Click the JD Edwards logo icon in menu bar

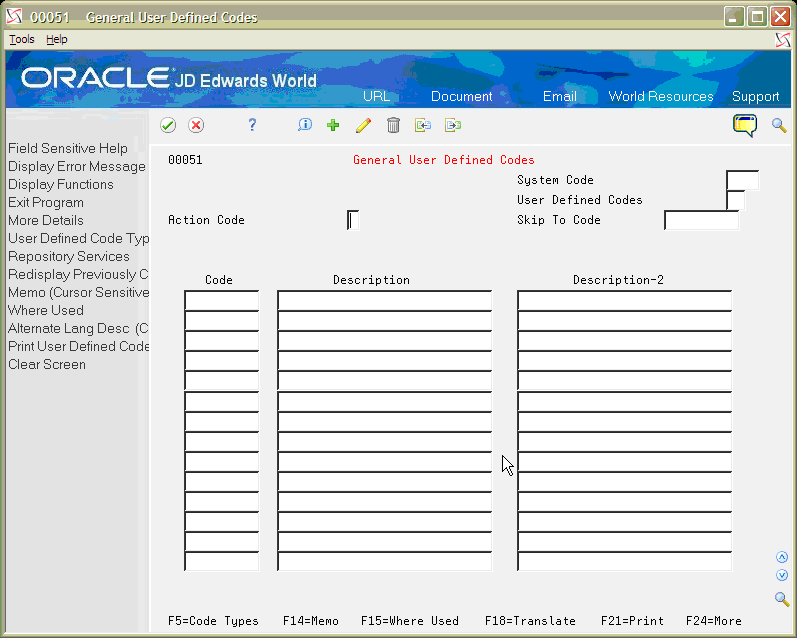pos(783,40)
